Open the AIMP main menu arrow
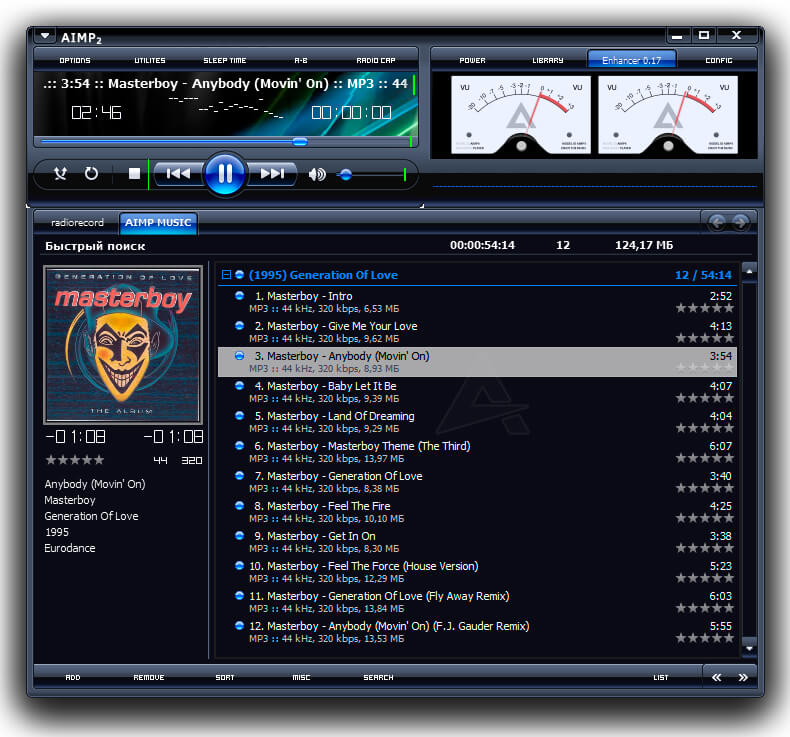This screenshot has height=737, width=790. coord(45,36)
